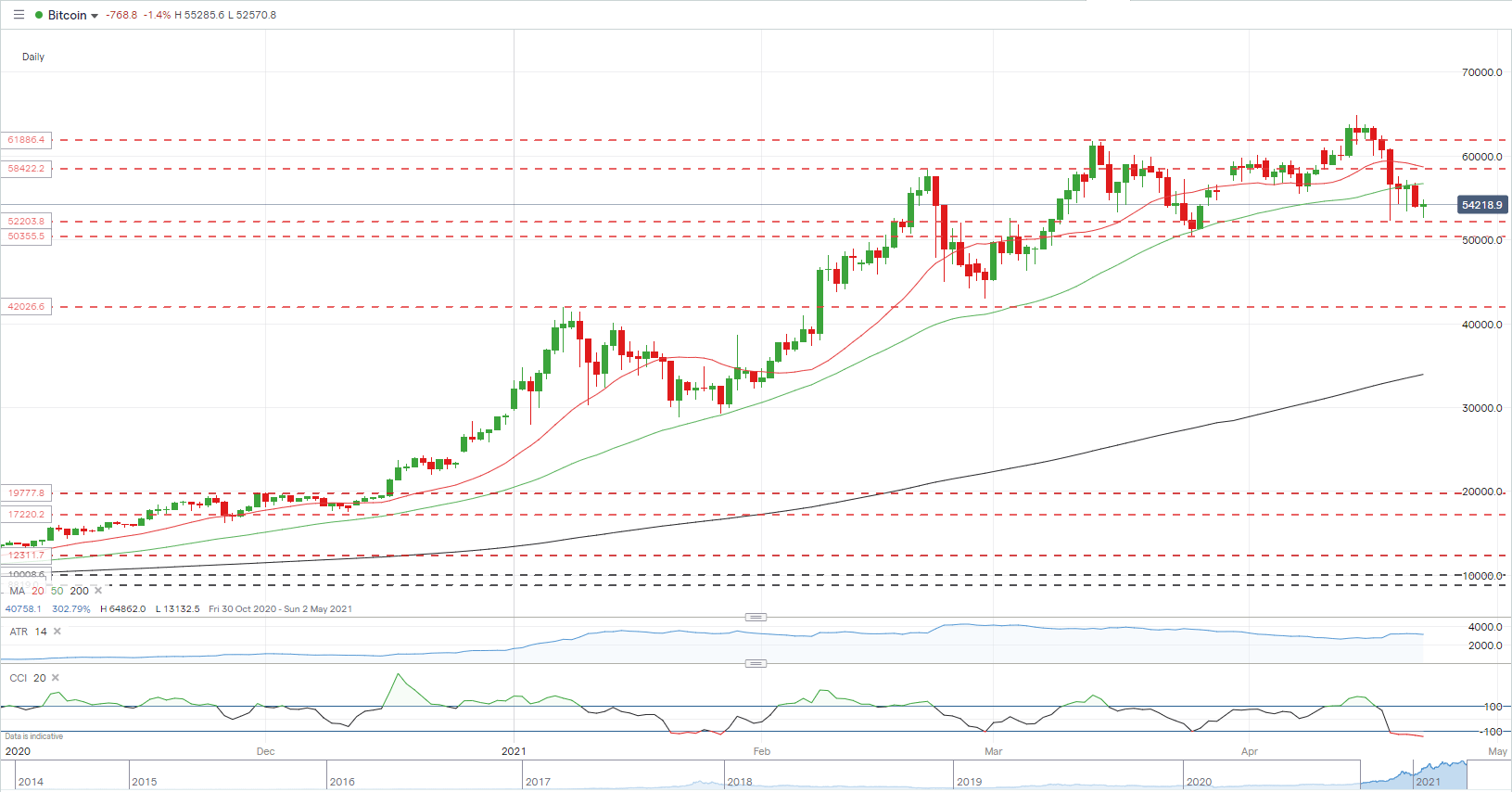This screenshot has width=1512, height=792.
Task: Jump to 2016 in the navigator timeline
Action: pyautogui.click(x=342, y=782)
